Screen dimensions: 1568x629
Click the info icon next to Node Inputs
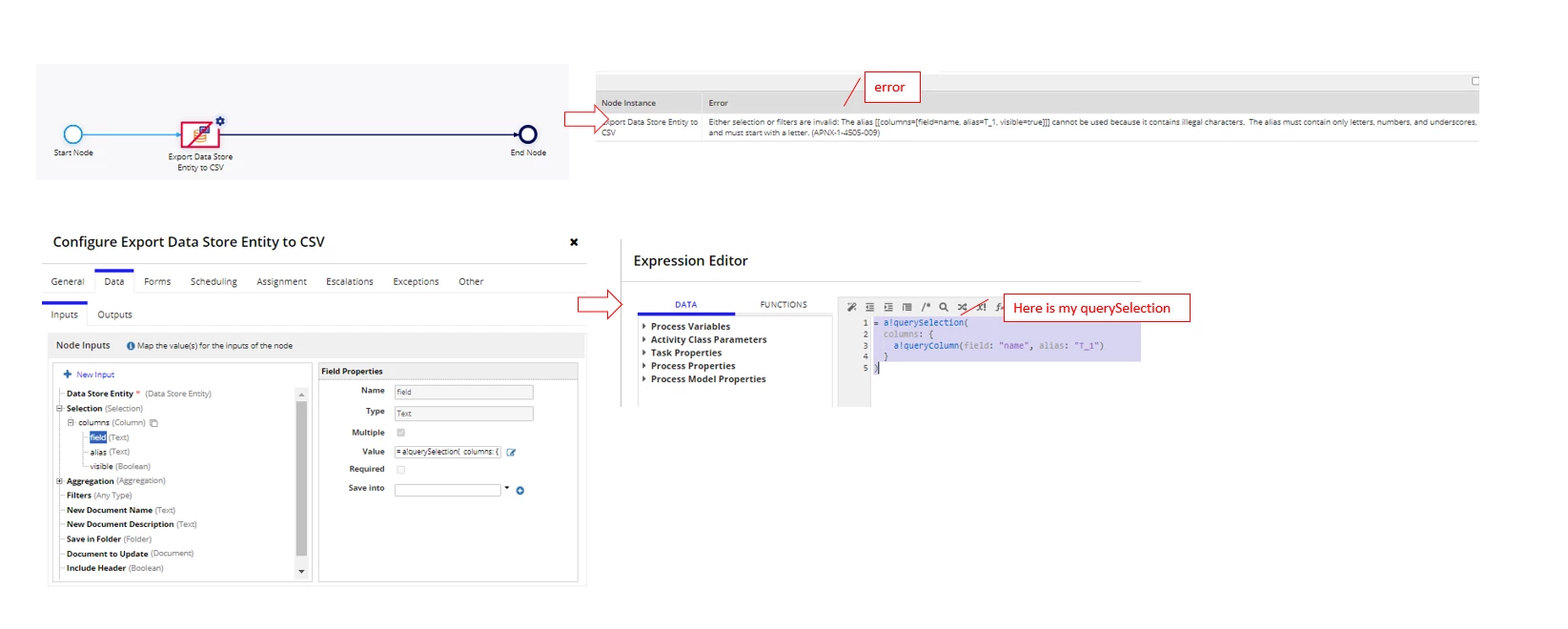tap(131, 346)
